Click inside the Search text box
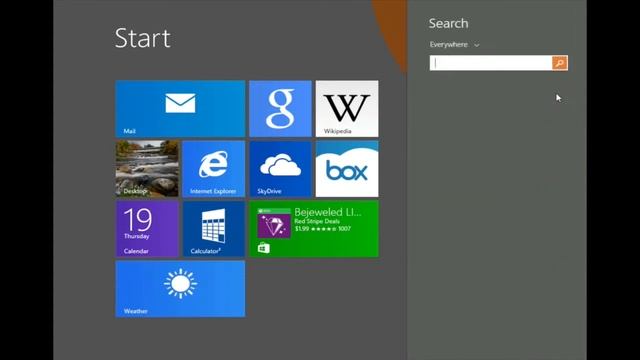 point(491,63)
